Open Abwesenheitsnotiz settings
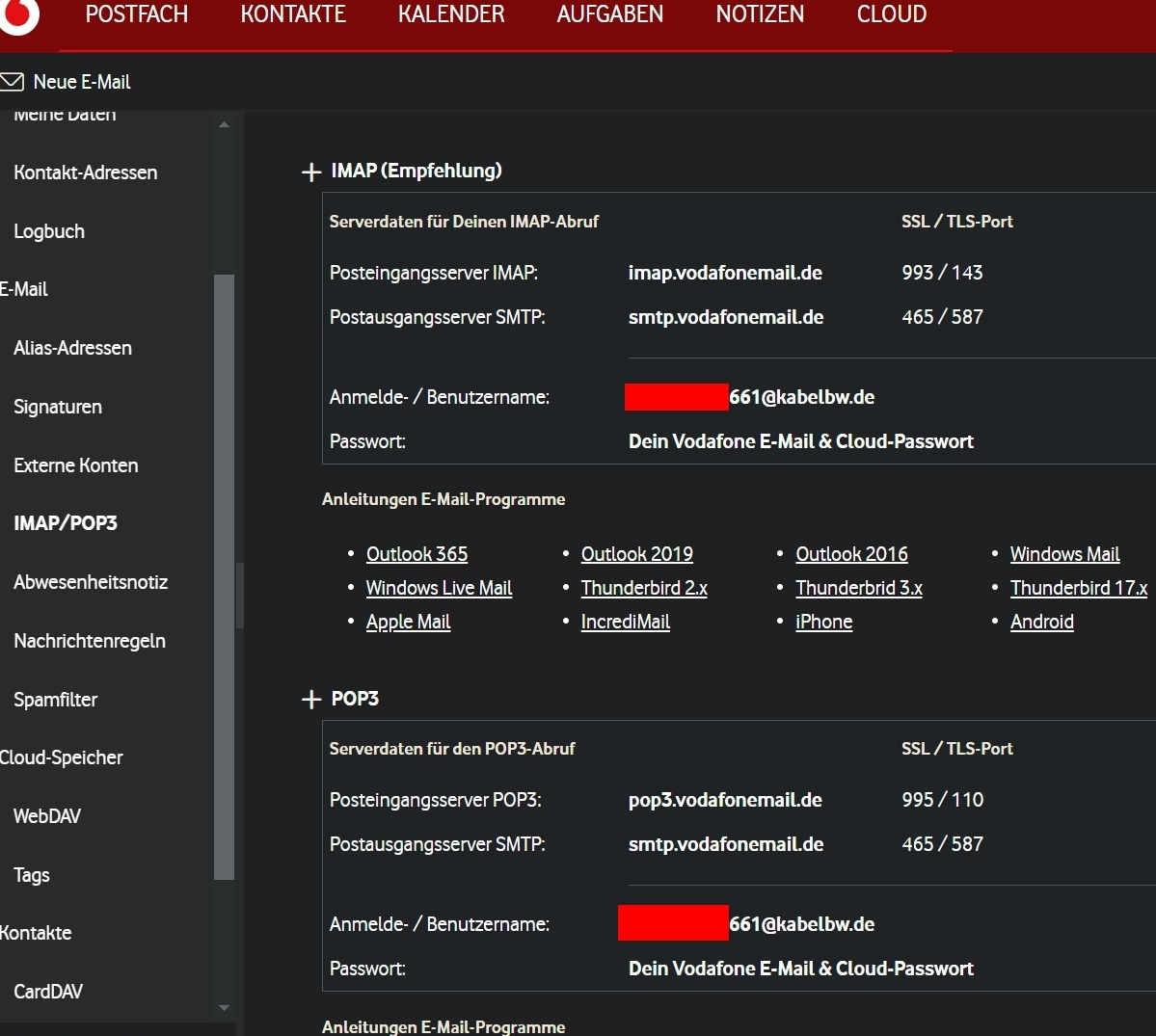 [91, 582]
